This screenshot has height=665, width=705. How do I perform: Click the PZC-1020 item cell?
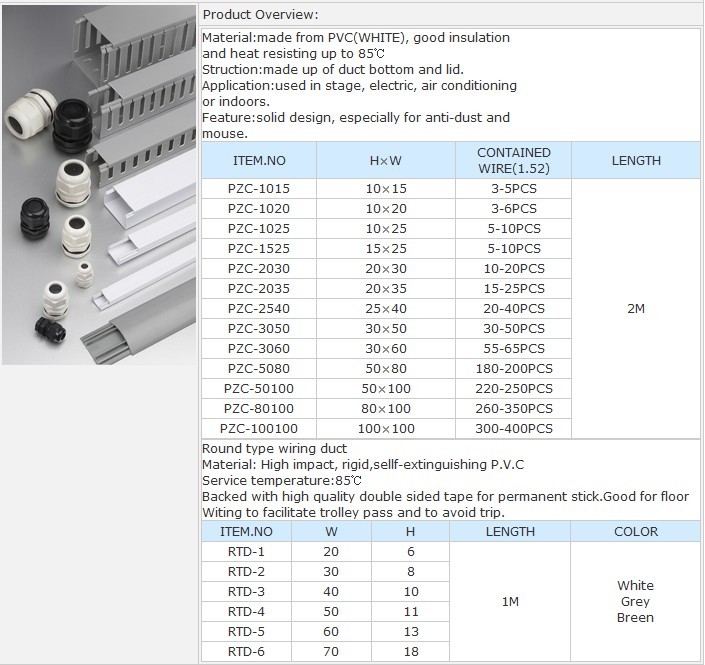[x=259, y=209]
